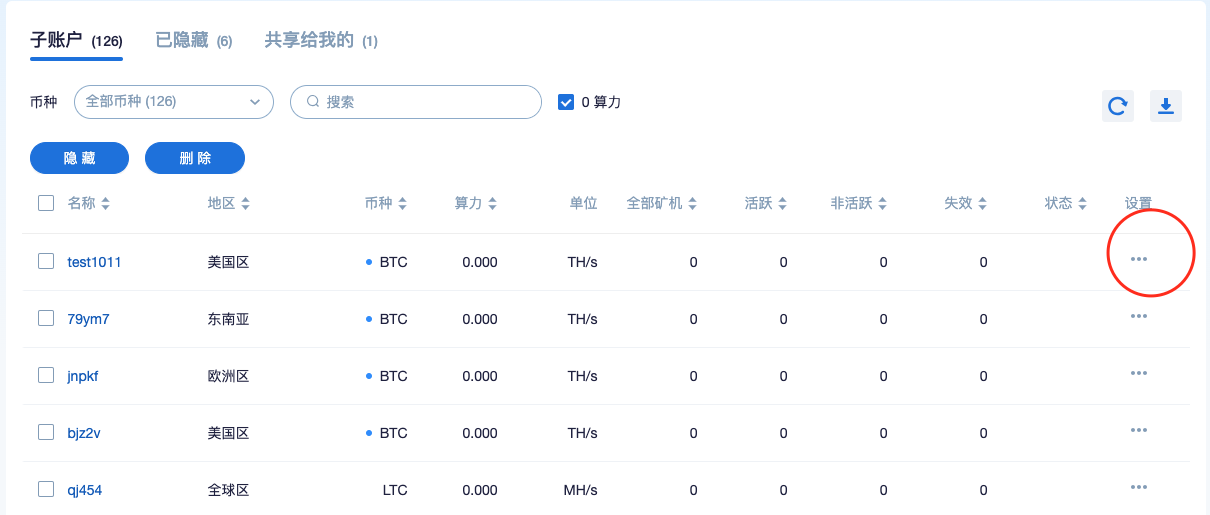
Task: Open more options for bjz2v row
Action: click(x=1138, y=430)
